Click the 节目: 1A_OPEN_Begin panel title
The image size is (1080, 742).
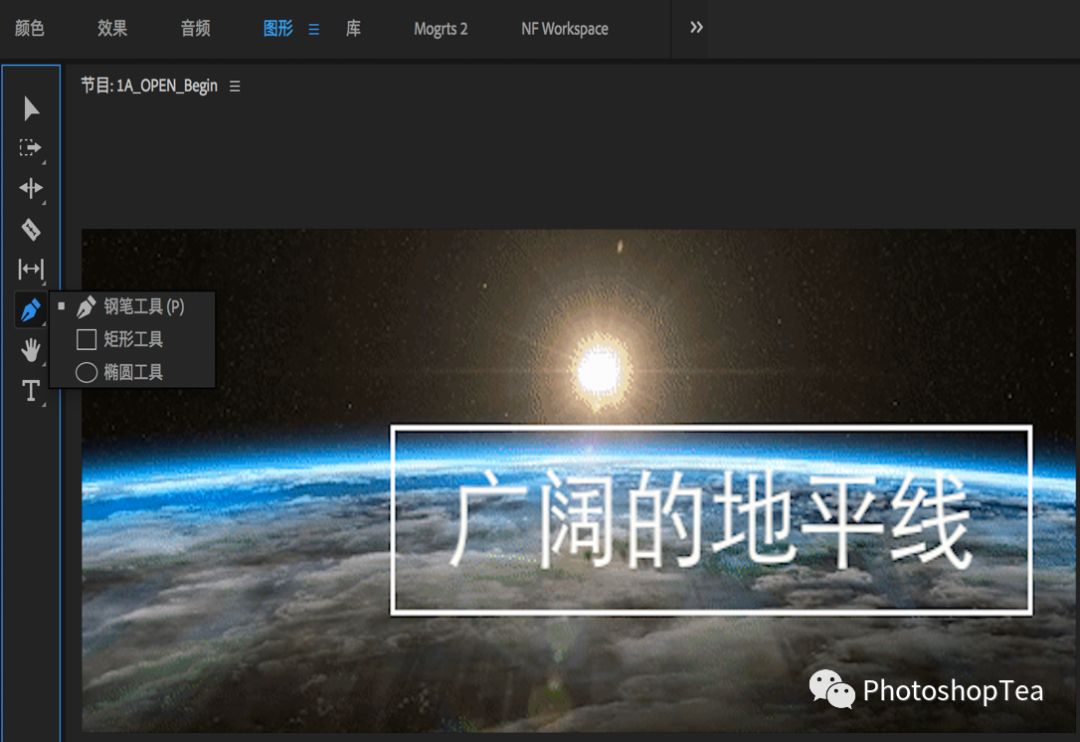[149, 85]
